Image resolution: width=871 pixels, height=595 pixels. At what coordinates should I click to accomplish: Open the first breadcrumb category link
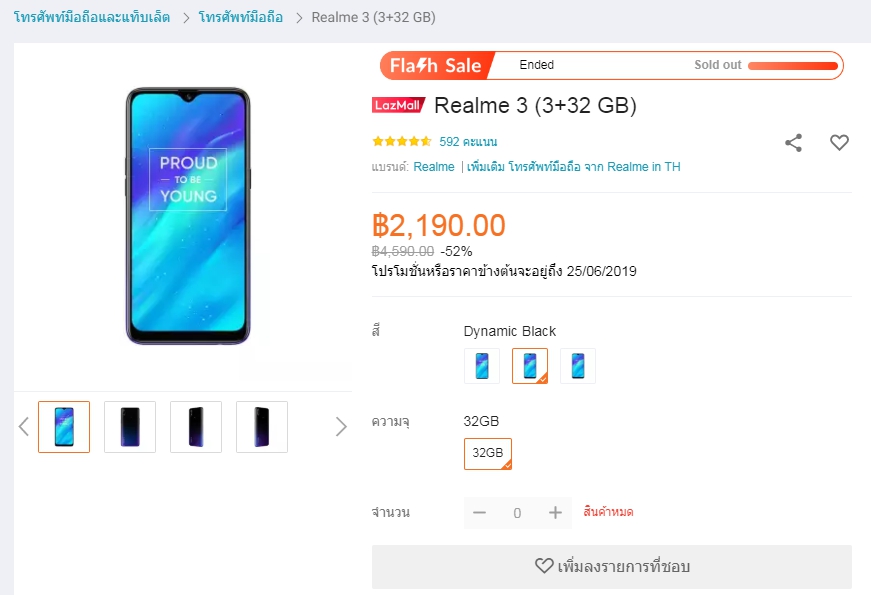(x=92, y=18)
